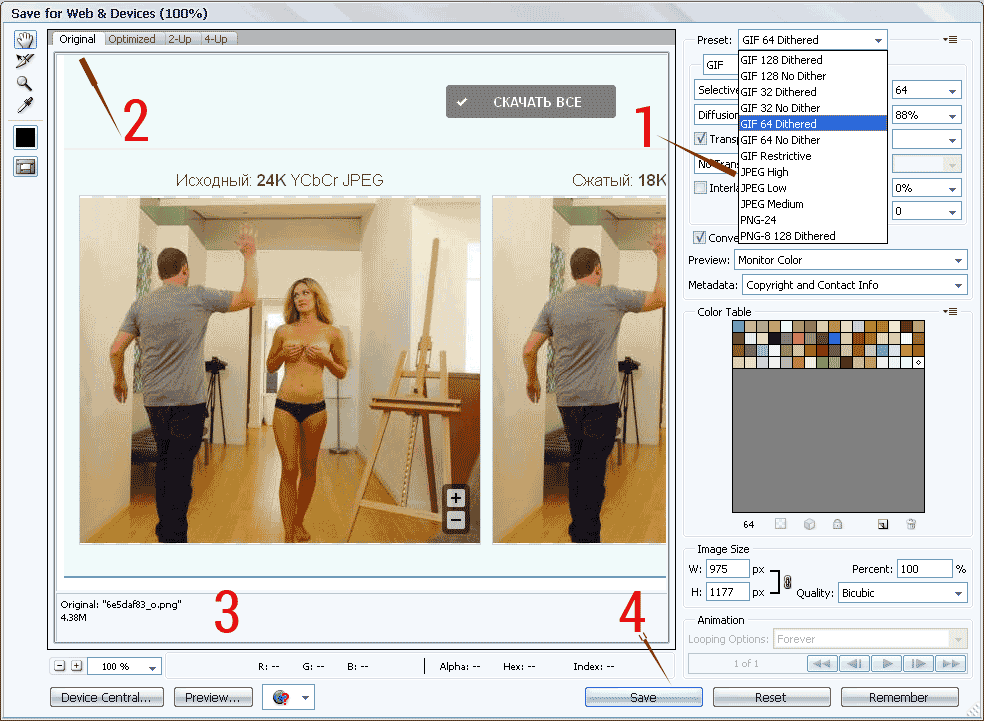The image size is (984, 721).
Task: Open the Web Snap dropdown showing 0%
Action: click(x=927, y=188)
